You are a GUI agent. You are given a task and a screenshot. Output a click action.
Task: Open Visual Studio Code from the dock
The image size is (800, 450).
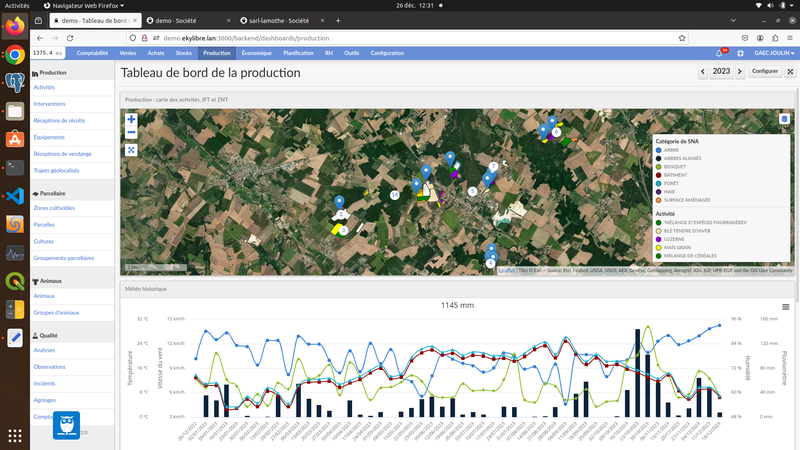click(14, 196)
